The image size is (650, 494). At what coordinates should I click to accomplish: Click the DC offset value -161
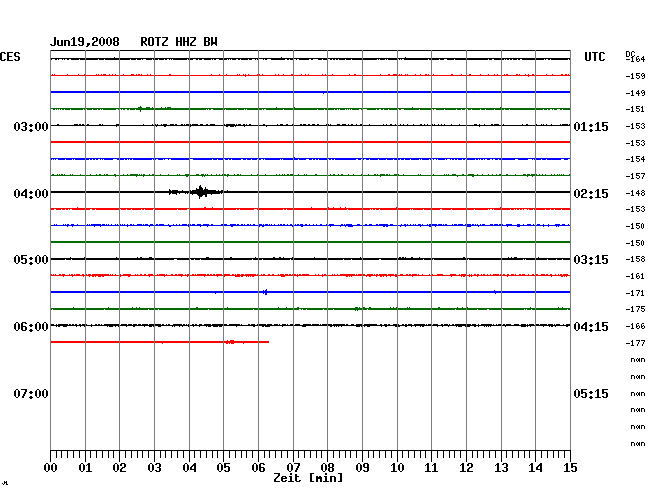pyautogui.click(x=635, y=276)
